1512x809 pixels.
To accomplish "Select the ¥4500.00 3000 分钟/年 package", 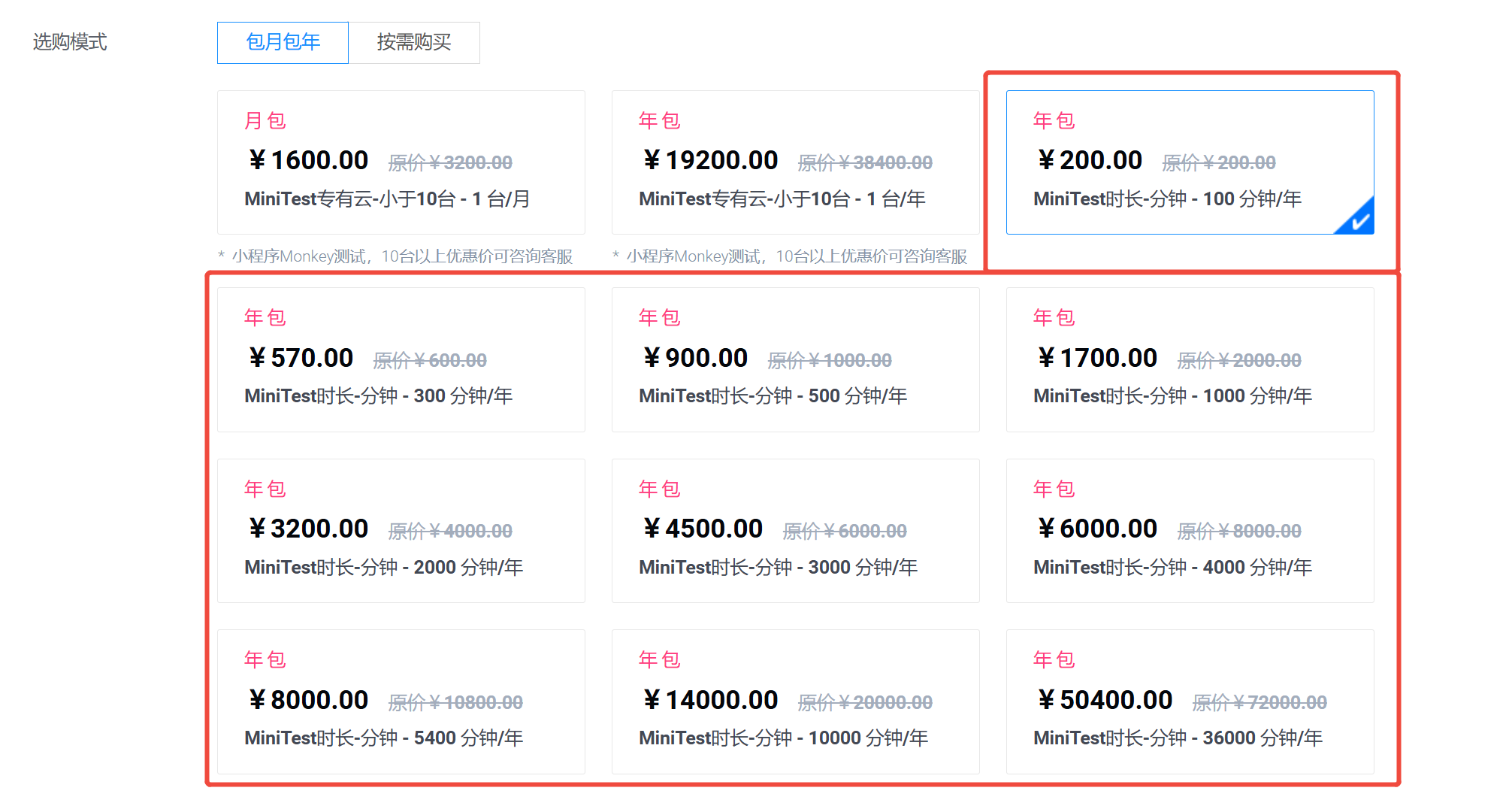I will click(796, 531).
